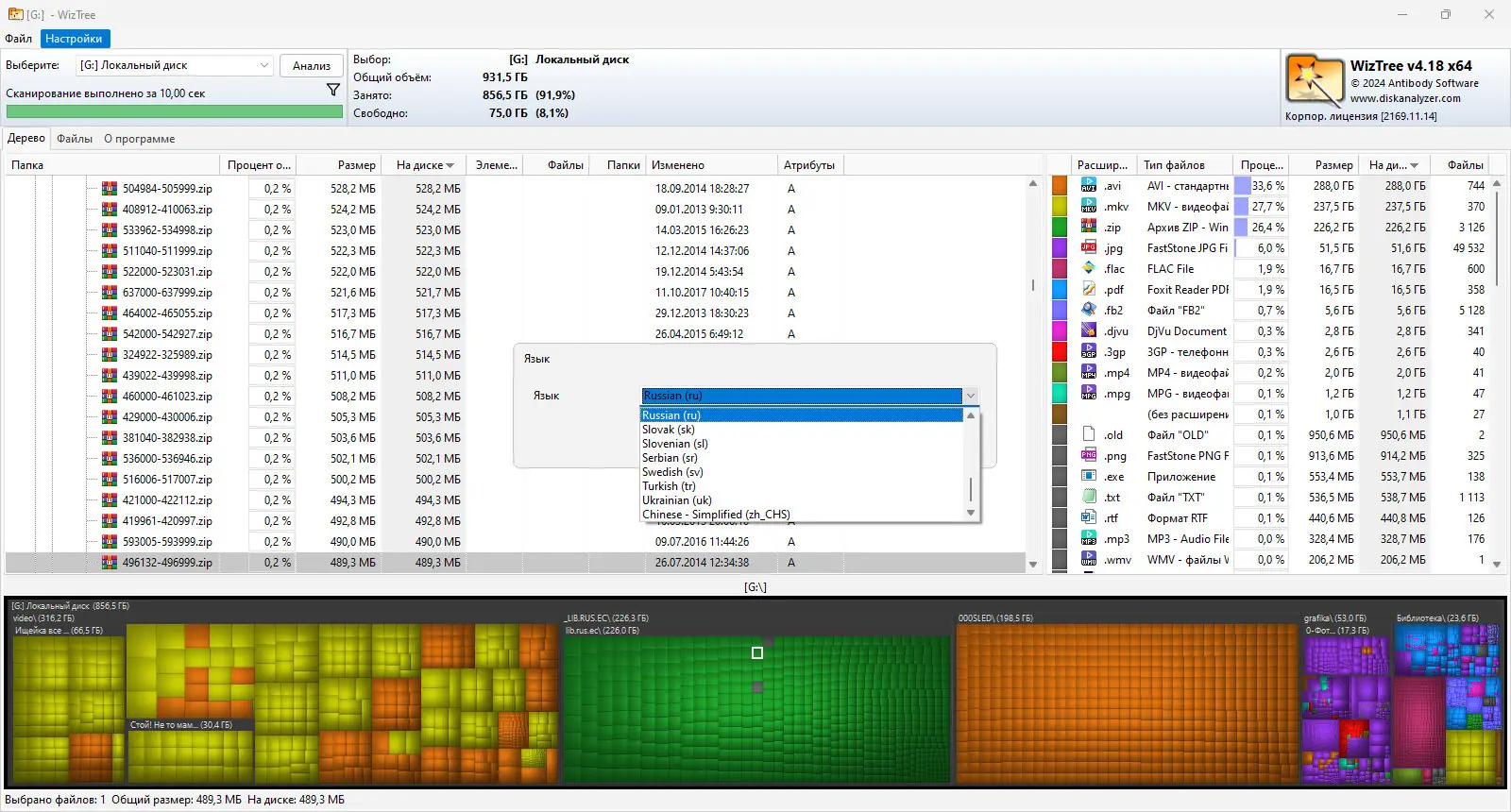Viewport: 1511px width, 812px height.
Task: Select the file 533962-534998.zip
Action: coord(167,230)
